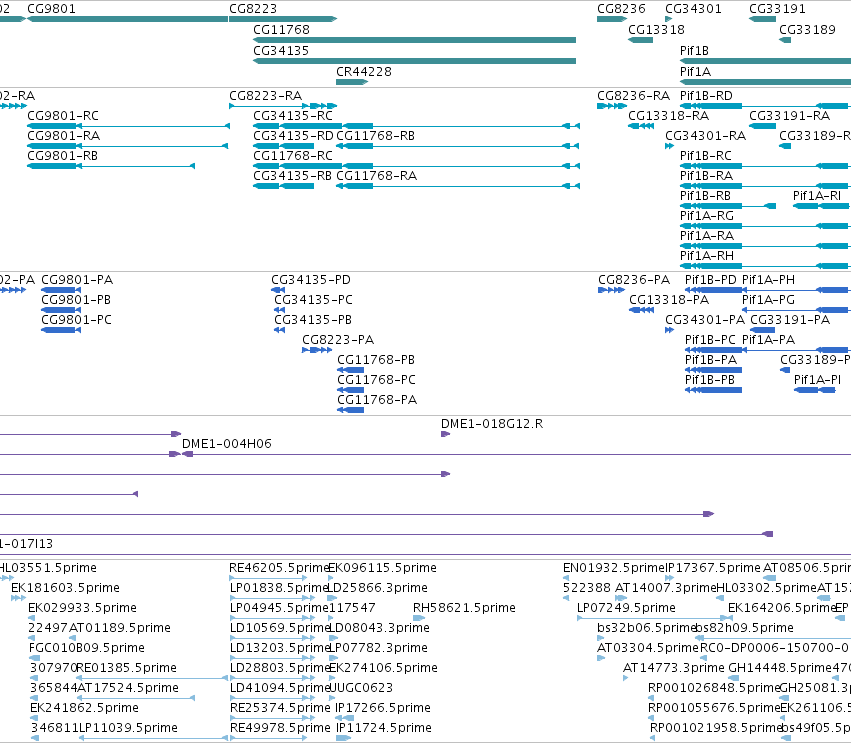Select the CG8223-PA protein label

point(338,340)
